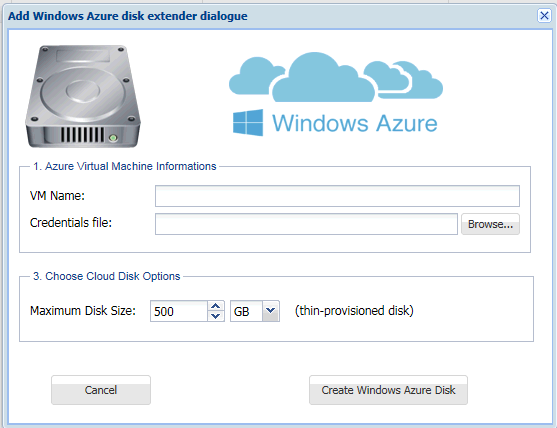
Task: Click the Windows logo flag icon
Action: pos(248,123)
